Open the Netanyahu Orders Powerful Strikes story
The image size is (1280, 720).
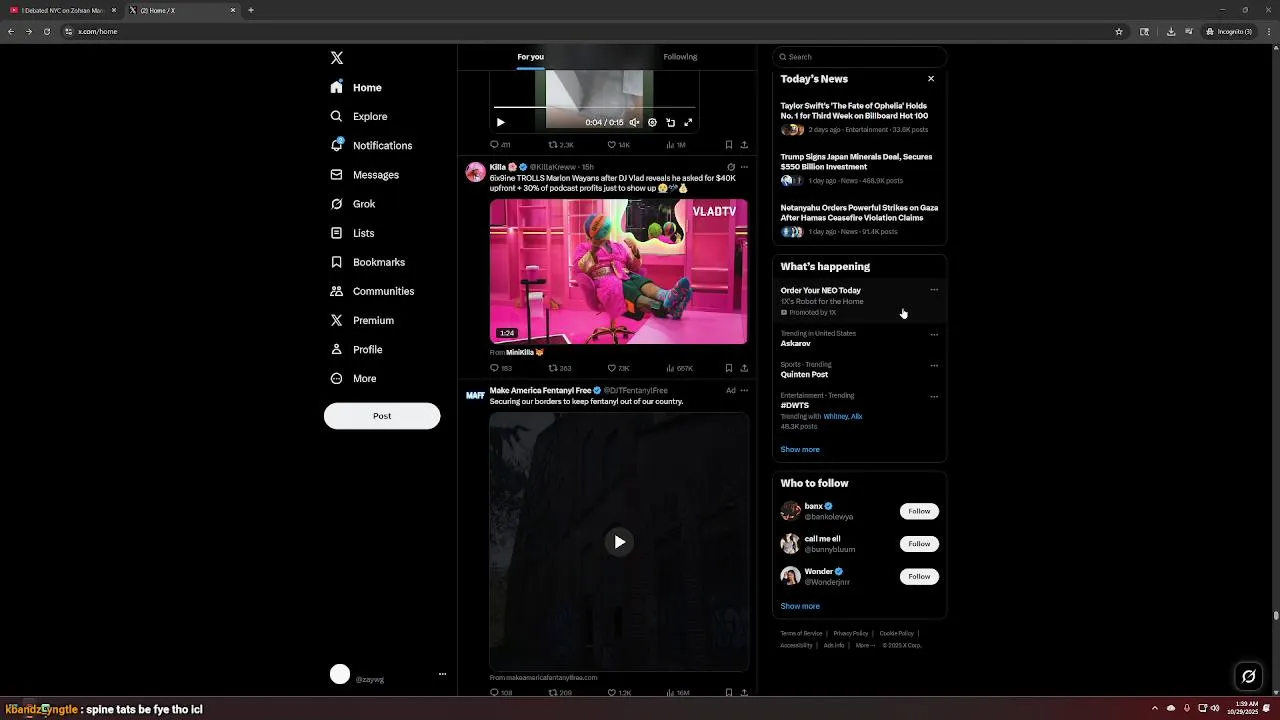[858, 219]
